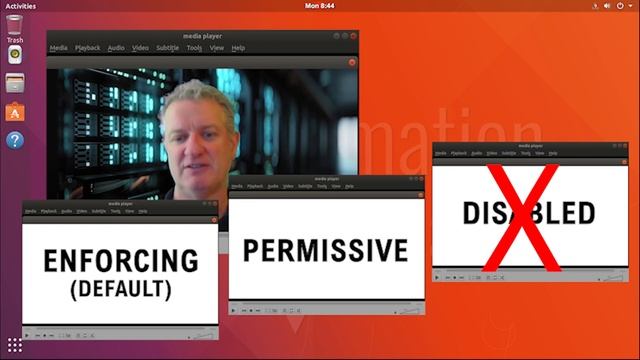Adjust volume slider in Disabled window
Screen dimensions: 640x360
[613, 278]
